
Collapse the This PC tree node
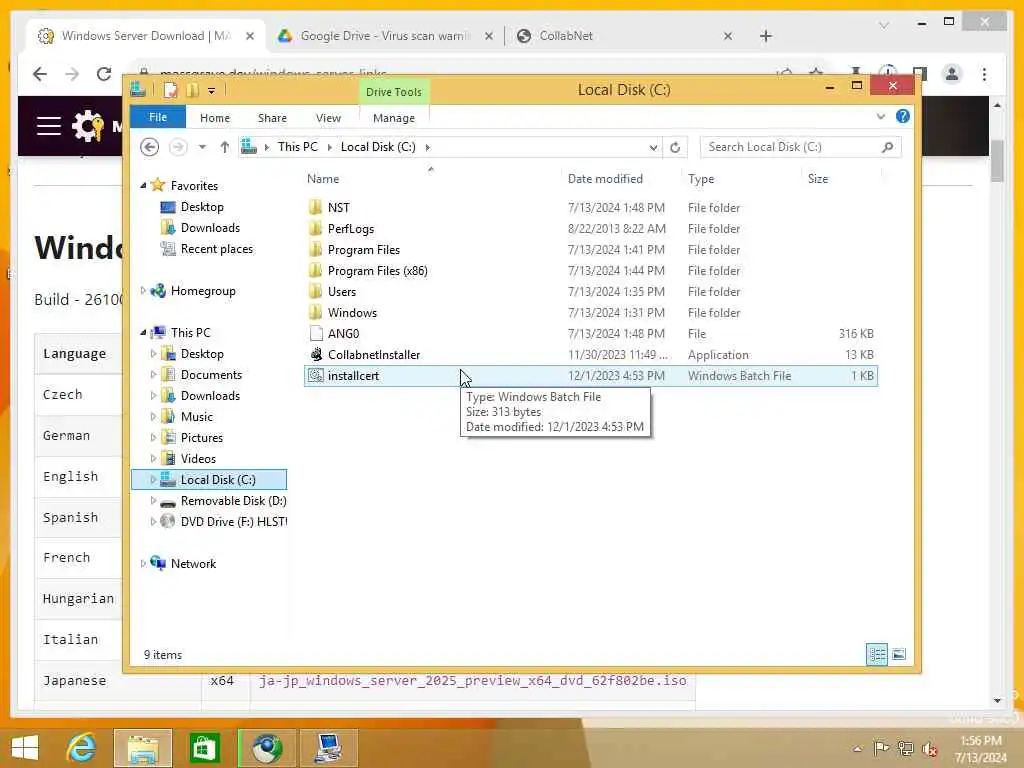pos(143,332)
